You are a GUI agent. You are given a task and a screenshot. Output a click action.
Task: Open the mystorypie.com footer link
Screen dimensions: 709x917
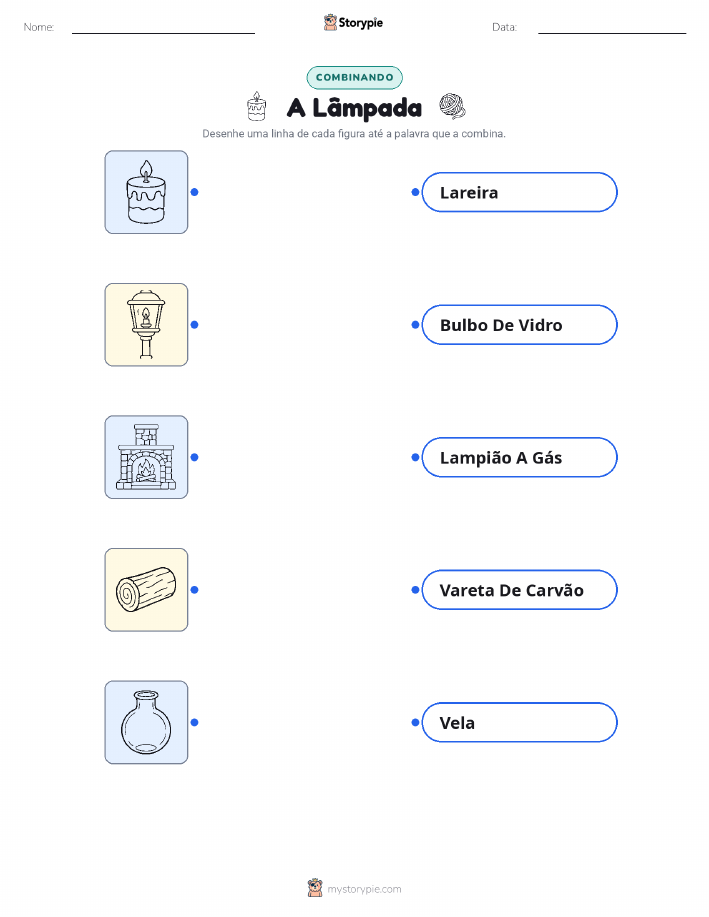(364, 889)
